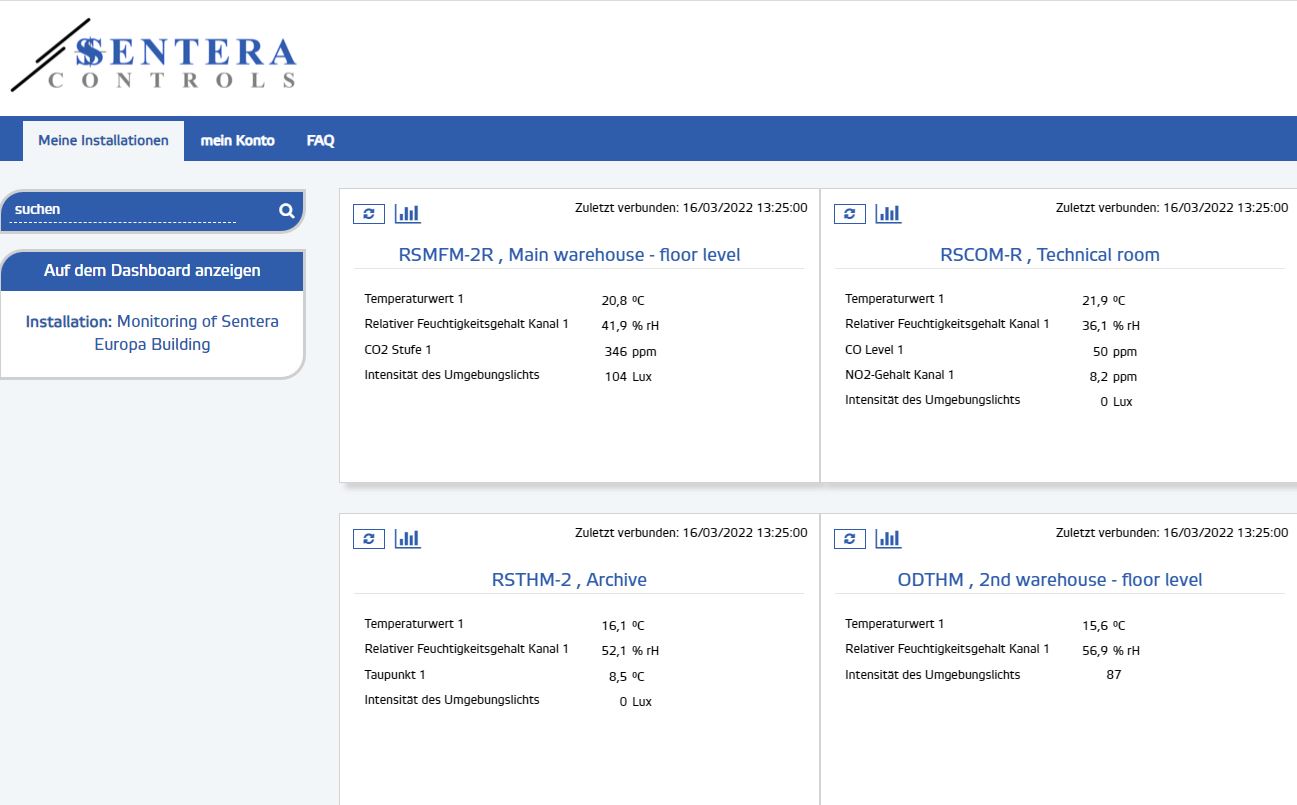The width and height of the screenshot is (1297, 805).
Task: Open the mein Konto tab
Action: pyautogui.click(x=238, y=140)
